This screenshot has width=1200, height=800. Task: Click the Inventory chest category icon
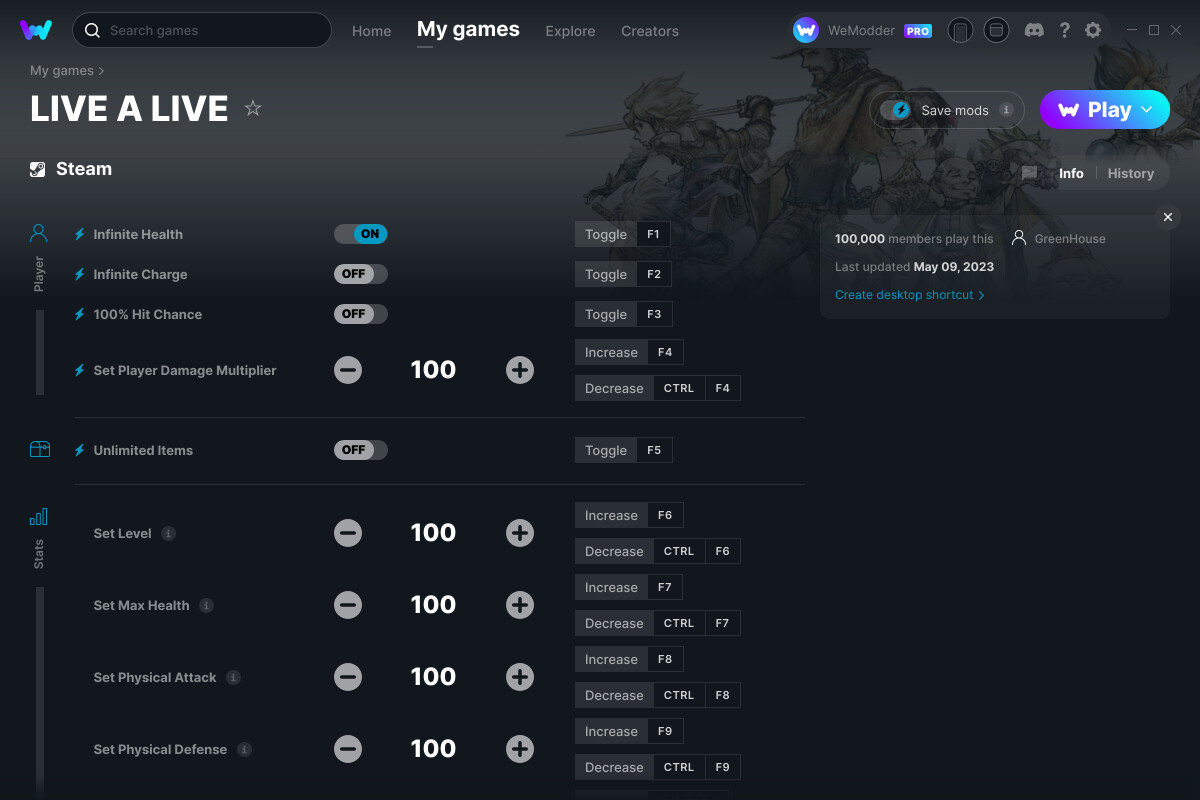pyautogui.click(x=39, y=450)
